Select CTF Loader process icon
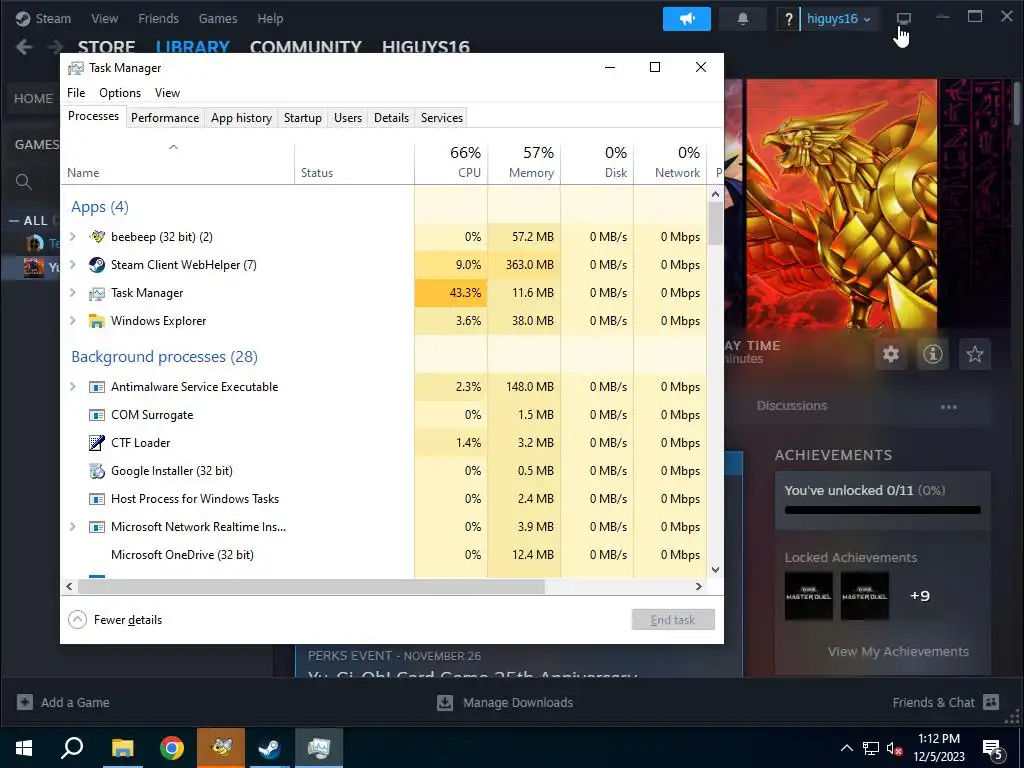 click(97, 443)
